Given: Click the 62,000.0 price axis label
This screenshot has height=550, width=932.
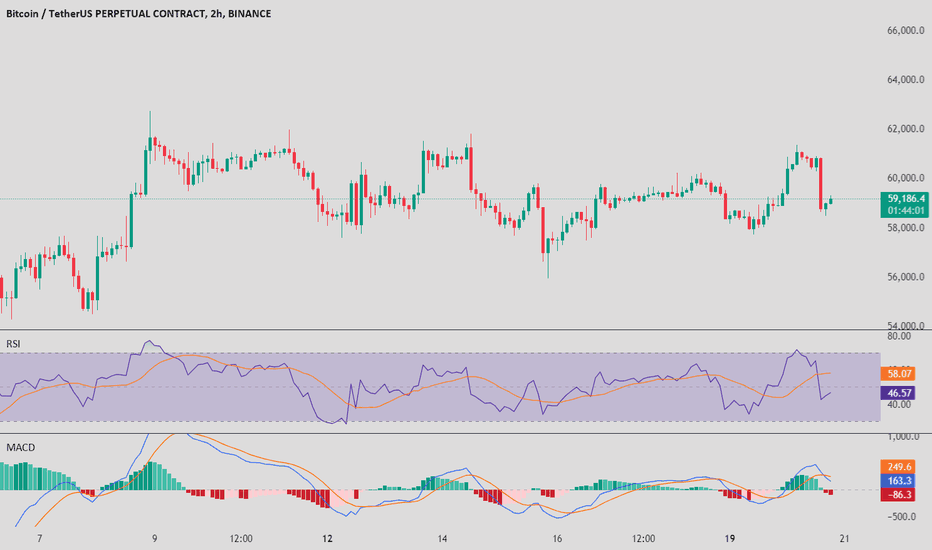Looking at the screenshot, I should pyautogui.click(x=906, y=128).
